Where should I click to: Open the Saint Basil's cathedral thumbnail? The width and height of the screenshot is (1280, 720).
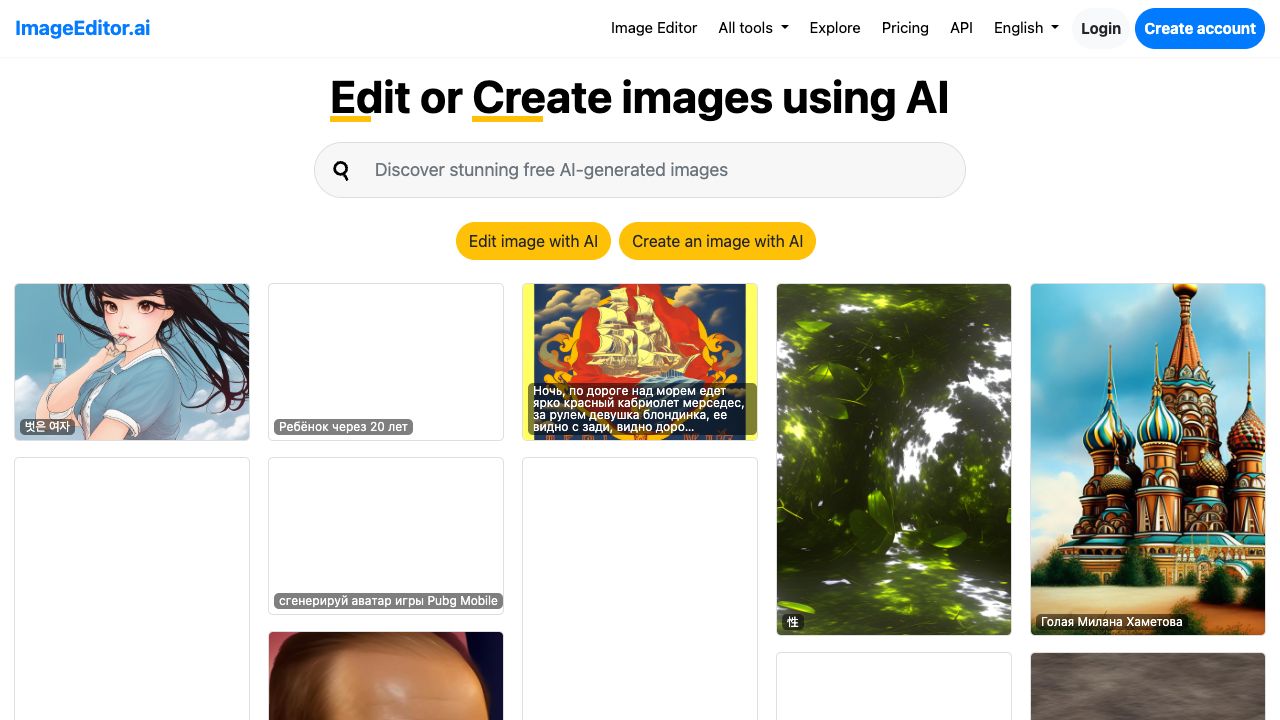[x=1148, y=459]
